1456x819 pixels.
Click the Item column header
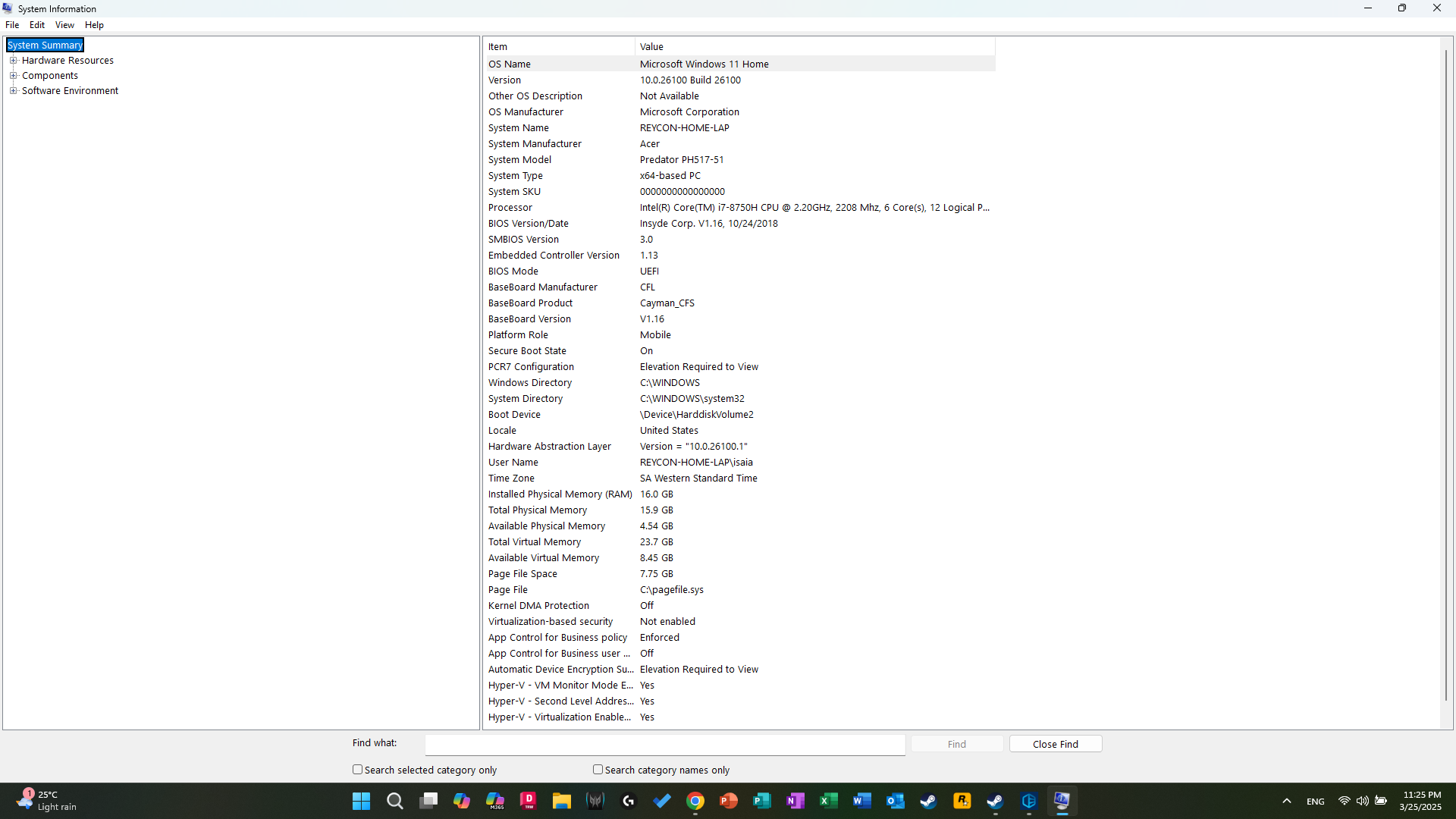(x=560, y=47)
